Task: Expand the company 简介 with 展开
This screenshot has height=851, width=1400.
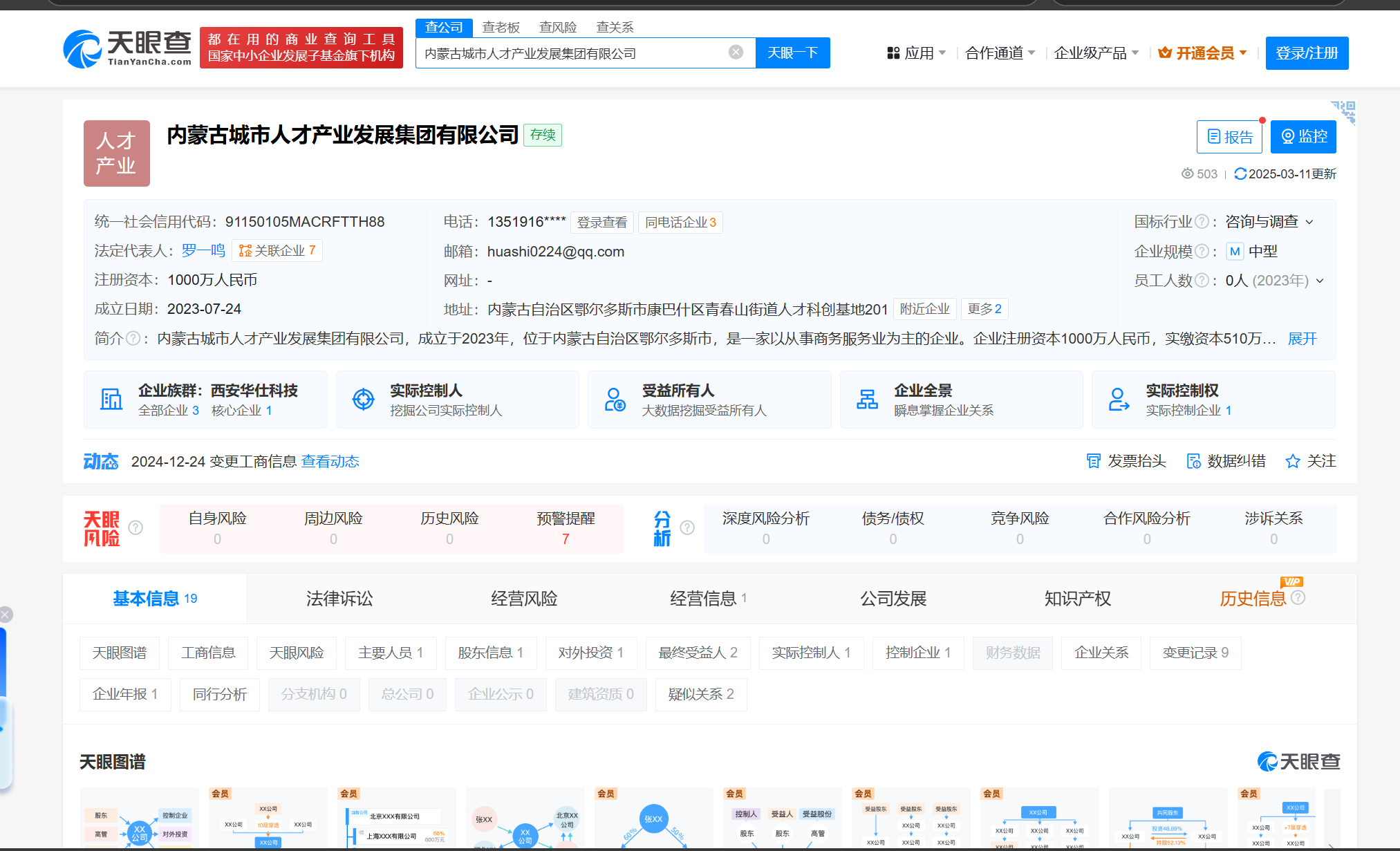Action: coord(1303,339)
